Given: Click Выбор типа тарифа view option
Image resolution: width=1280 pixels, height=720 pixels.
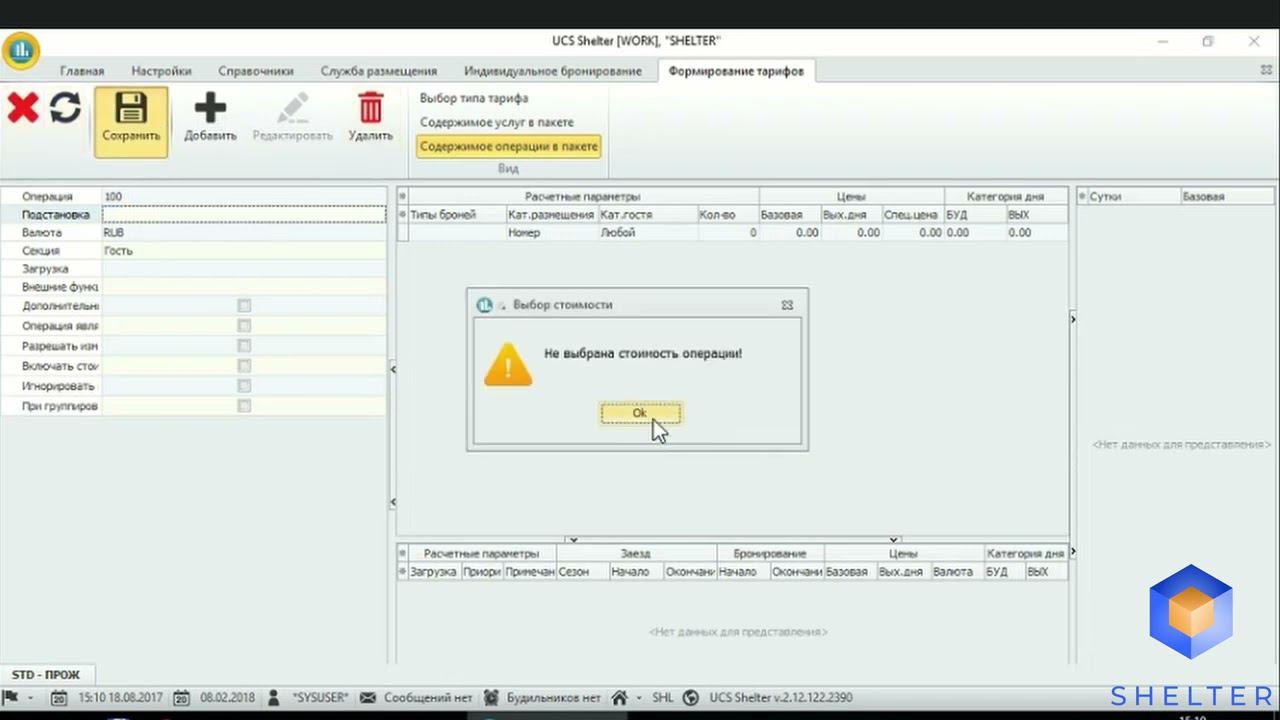Looking at the screenshot, I should point(474,98).
